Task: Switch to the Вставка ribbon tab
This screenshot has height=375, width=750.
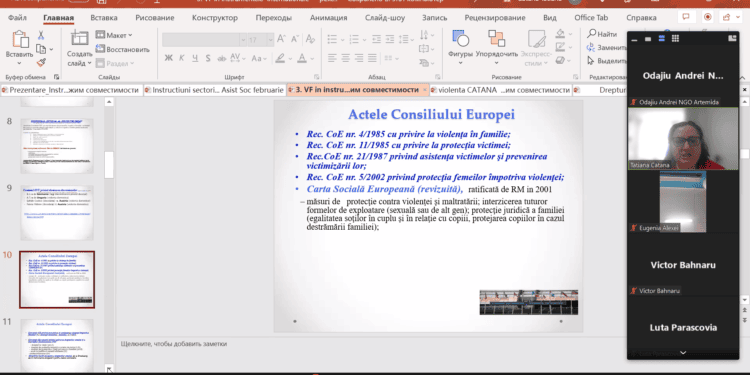Action: 104,18
